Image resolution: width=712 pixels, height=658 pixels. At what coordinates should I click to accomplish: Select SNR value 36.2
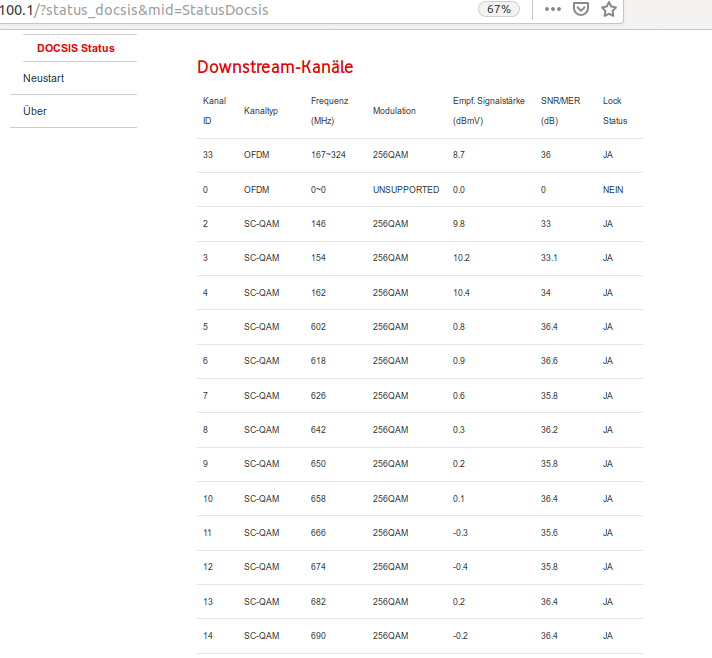tap(549, 430)
